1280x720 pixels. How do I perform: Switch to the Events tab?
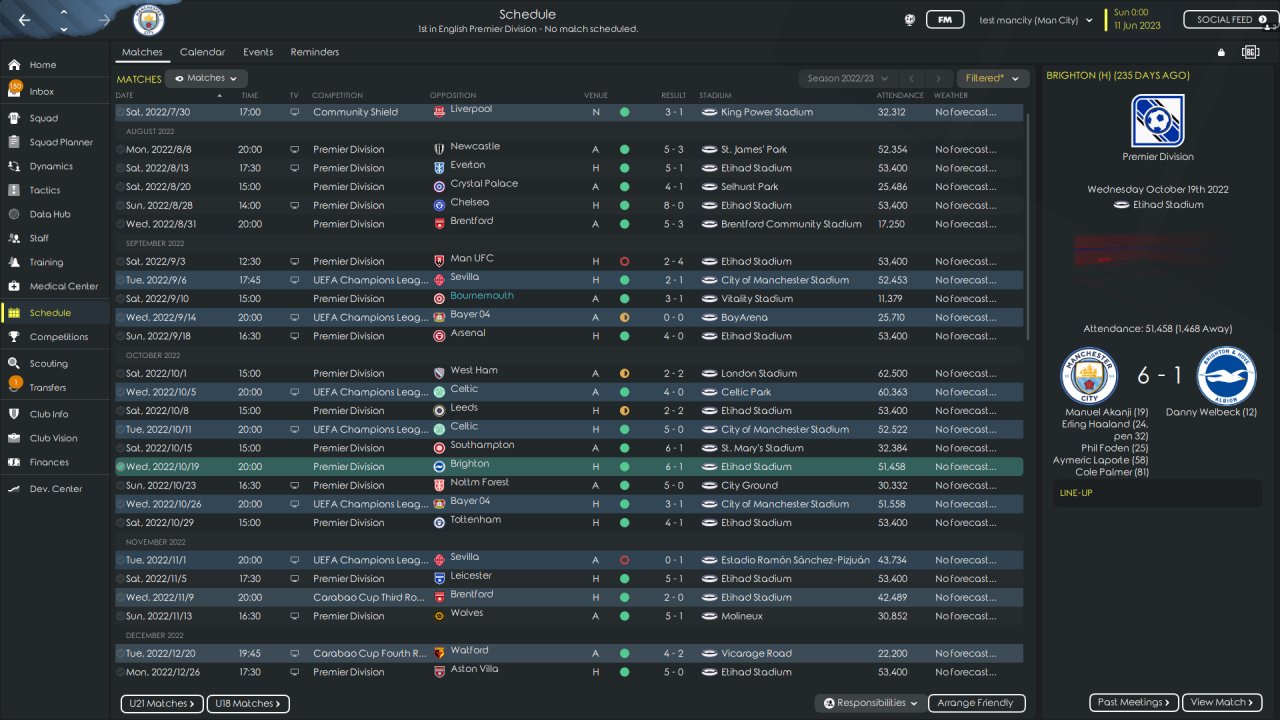[x=258, y=52]
